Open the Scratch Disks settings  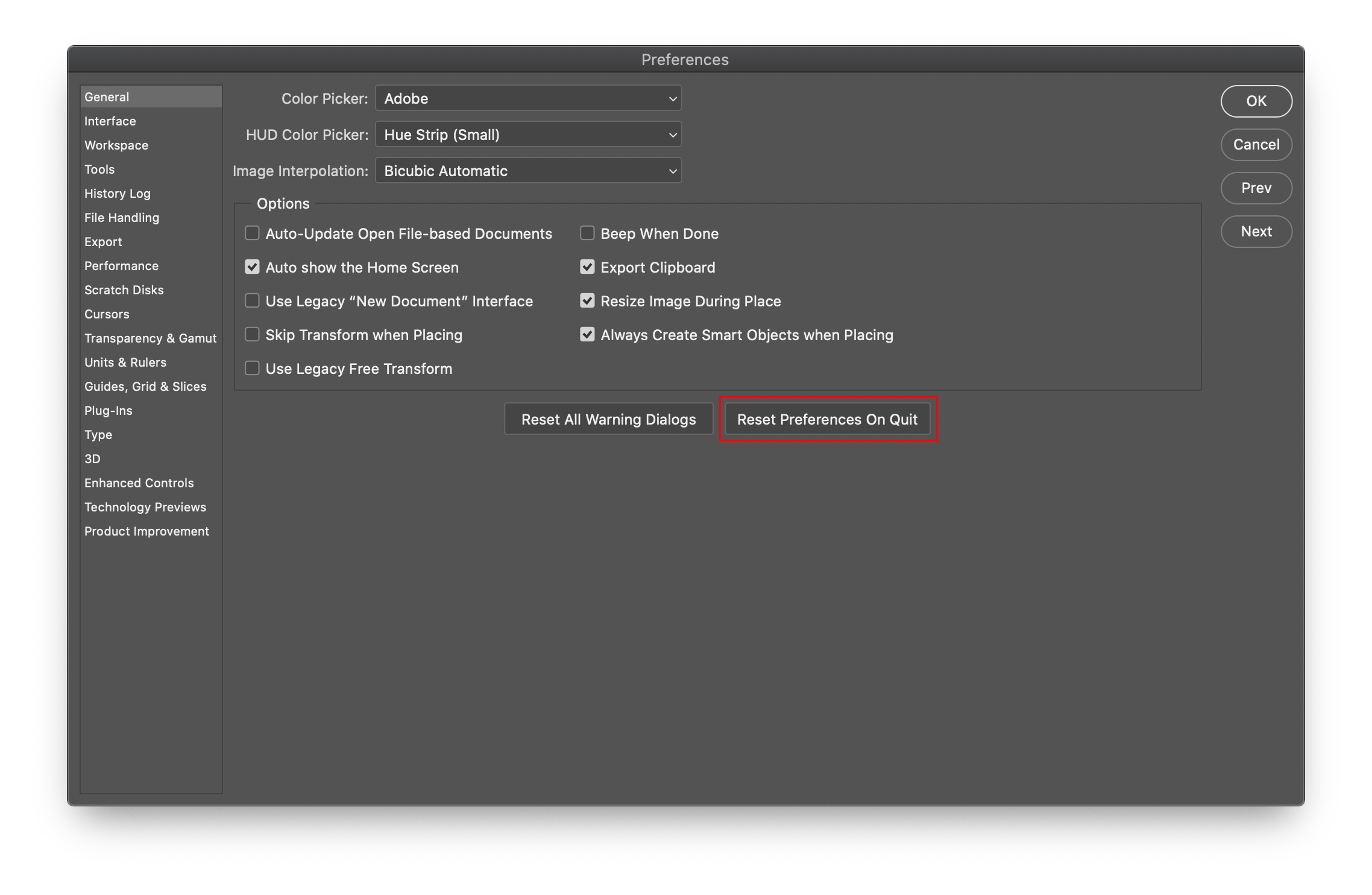pyautogui.click(x=124, y=289)
